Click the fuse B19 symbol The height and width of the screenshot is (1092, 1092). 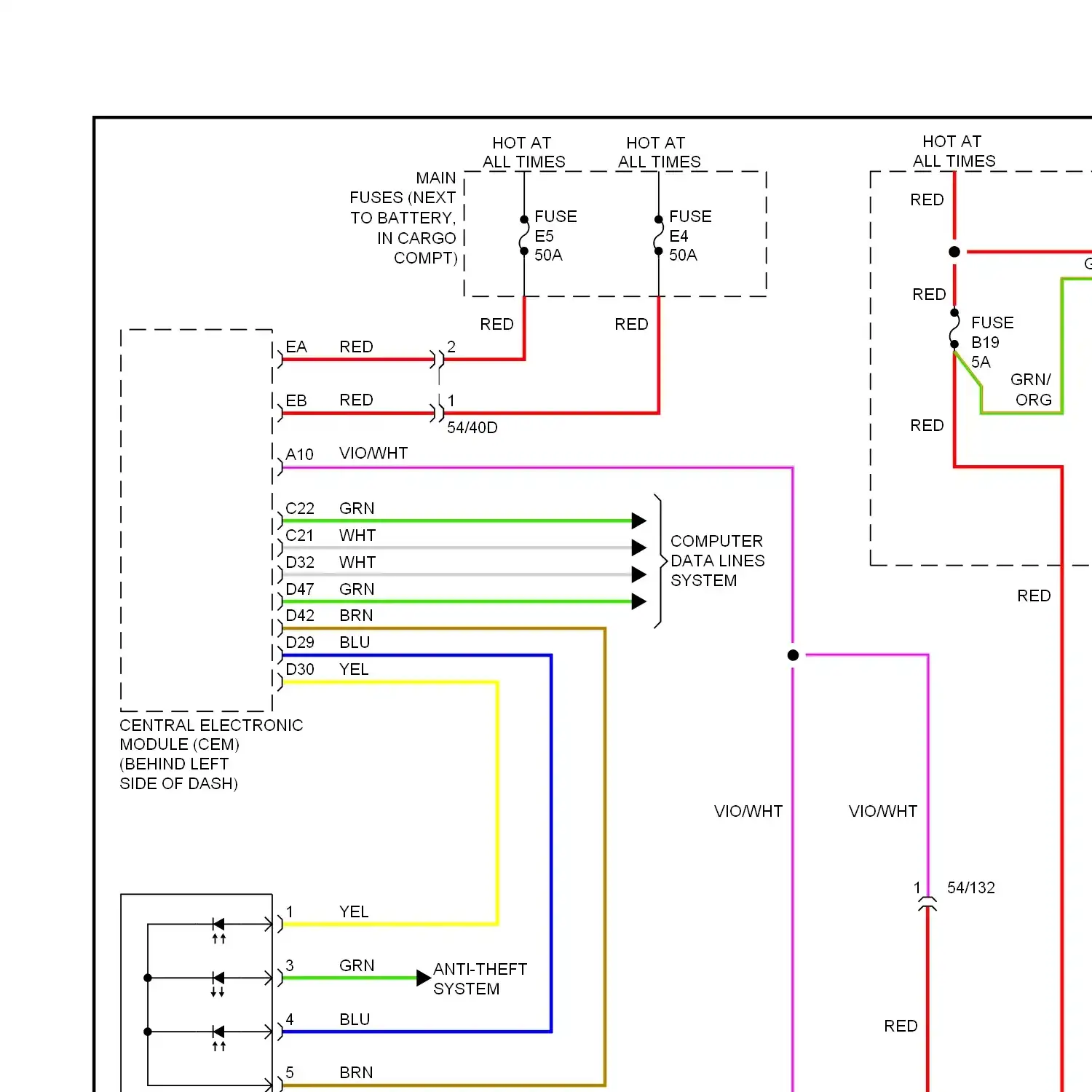954,328
